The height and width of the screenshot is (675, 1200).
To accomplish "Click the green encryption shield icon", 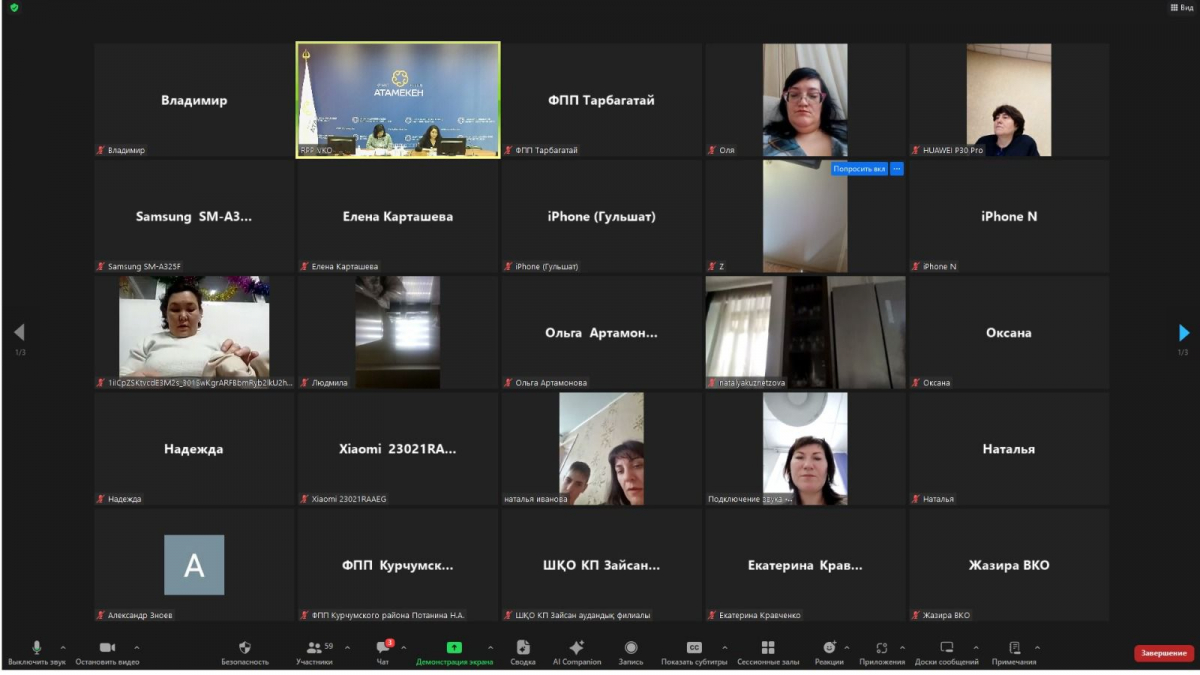I will pos(14,7).
